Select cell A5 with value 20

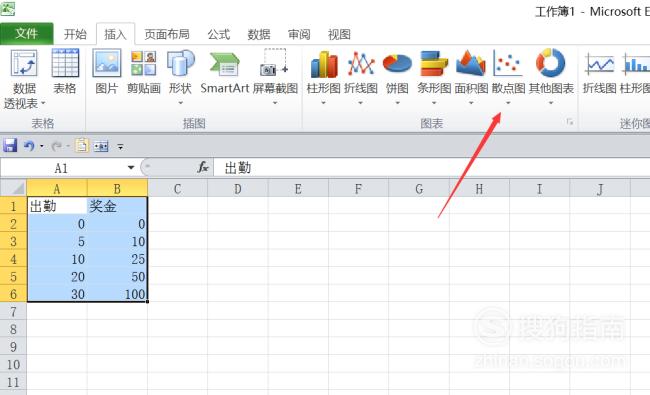[57, 276]
